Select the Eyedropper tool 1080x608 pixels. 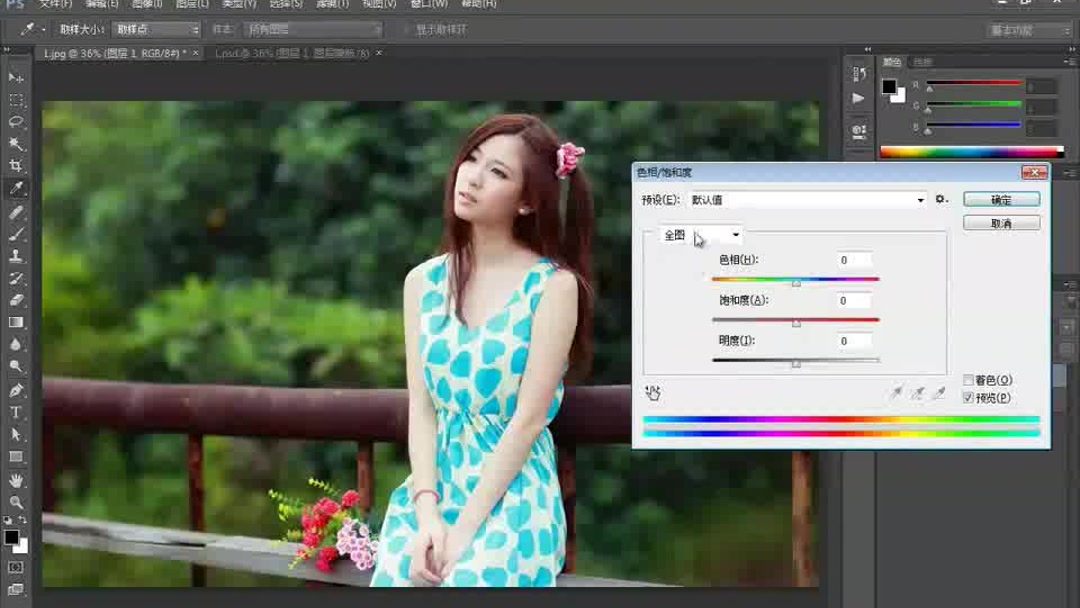(14, 189)
